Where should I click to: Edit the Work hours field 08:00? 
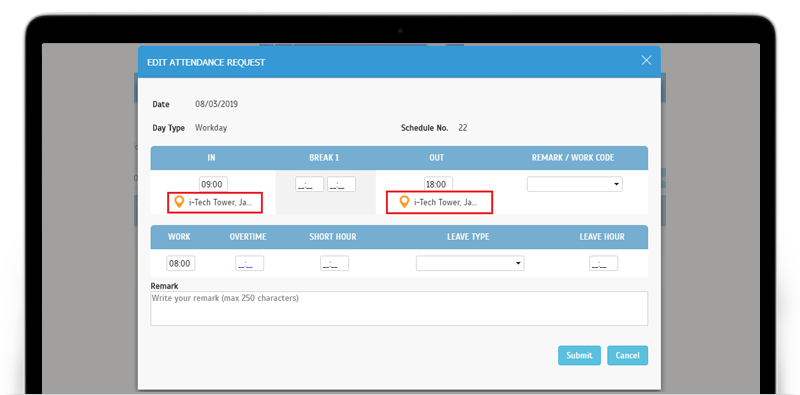[181, 263]
